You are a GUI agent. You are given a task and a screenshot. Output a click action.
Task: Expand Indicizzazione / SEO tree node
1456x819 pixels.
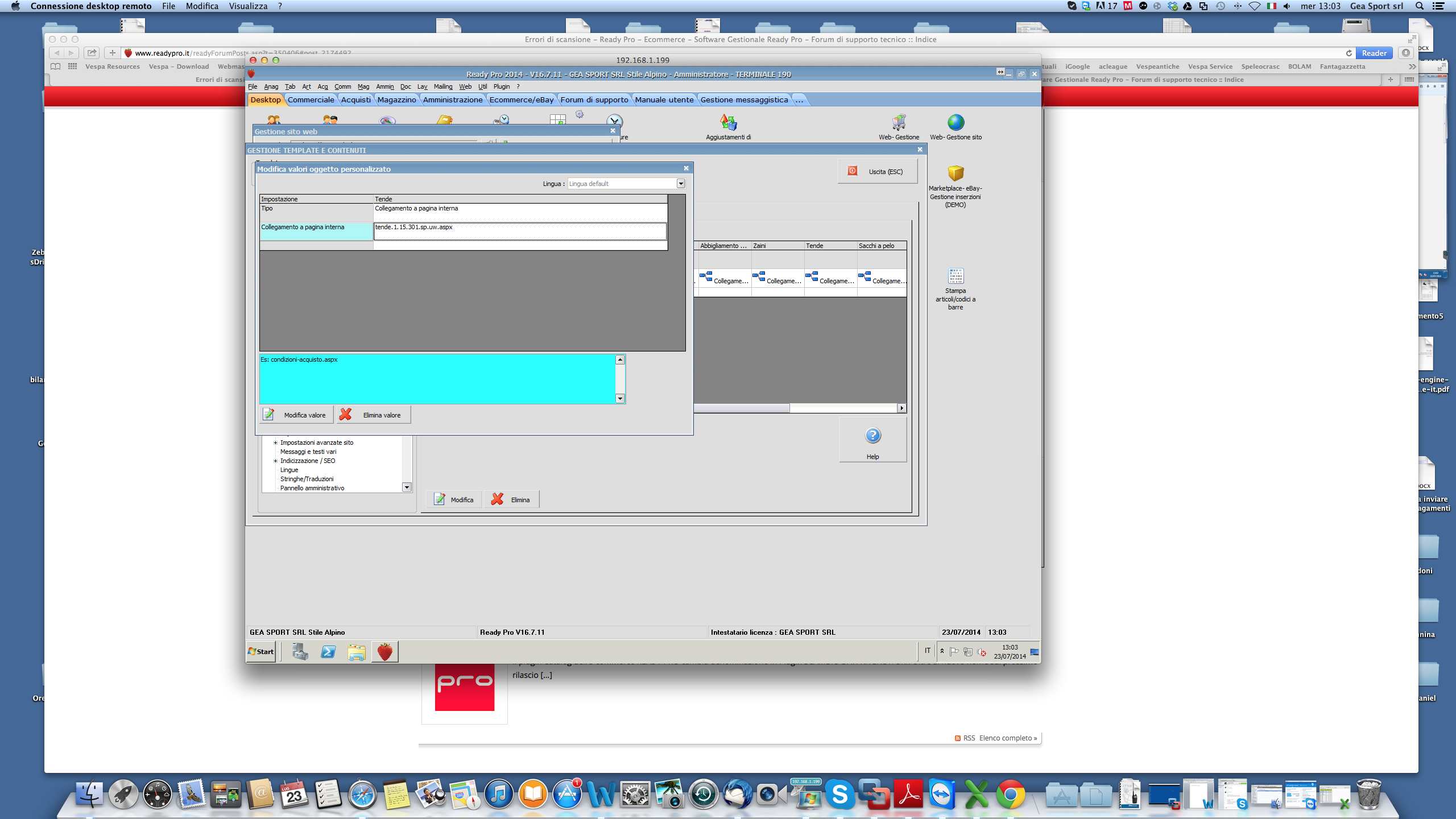pos(275,461)
